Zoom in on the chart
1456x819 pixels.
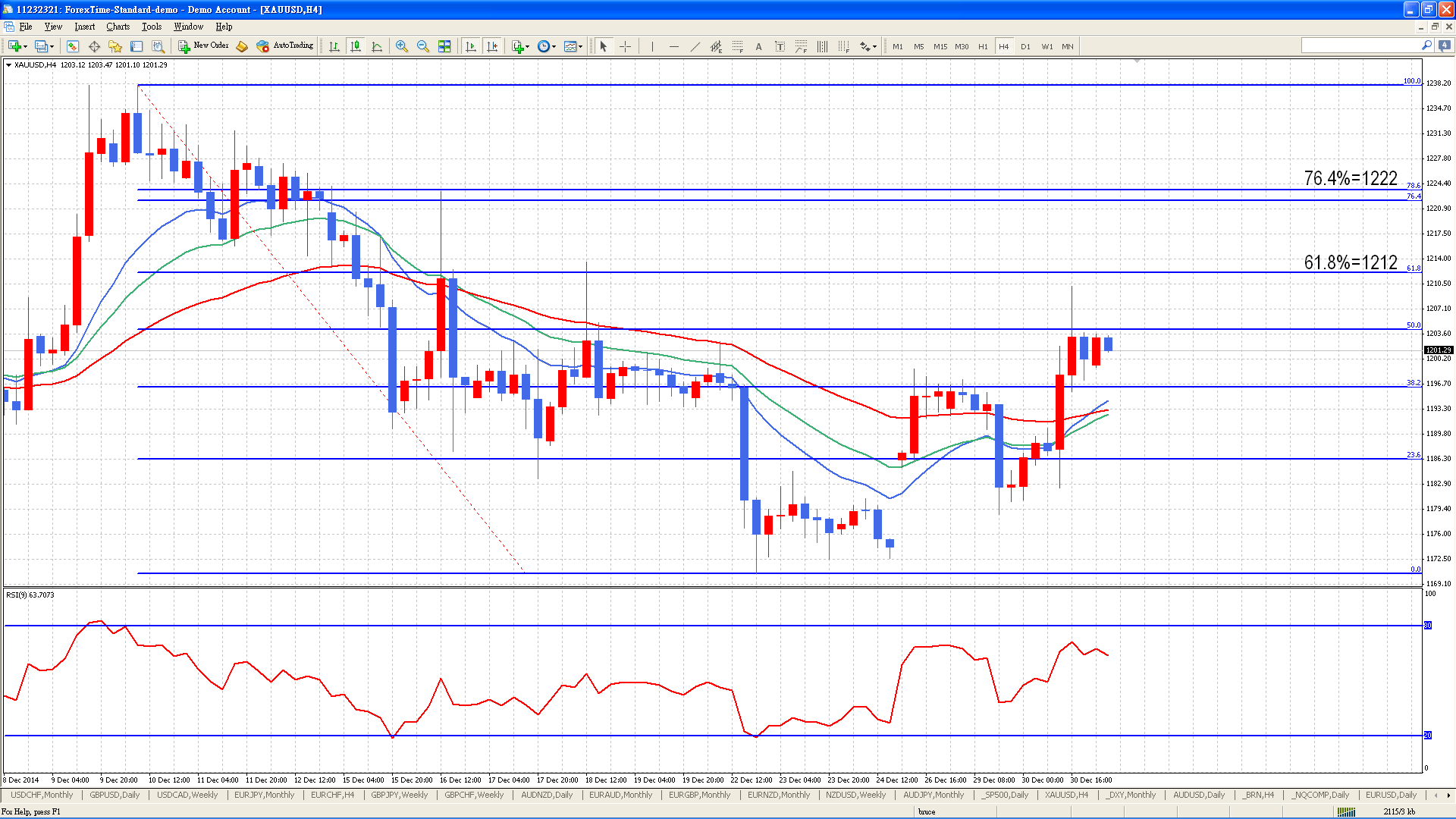click(x=402, y=46)
